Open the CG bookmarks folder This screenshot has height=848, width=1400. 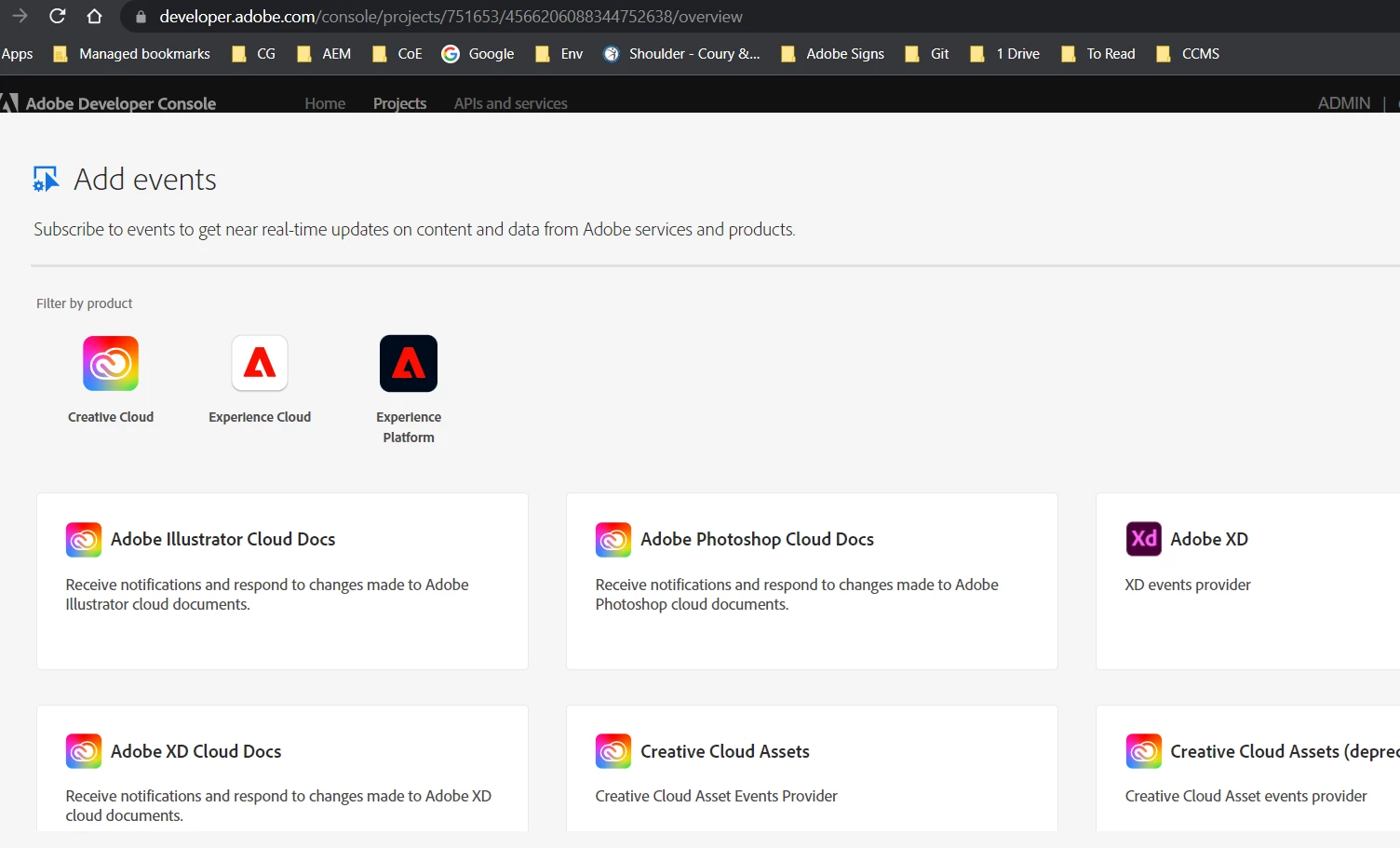tap(253, 54)
